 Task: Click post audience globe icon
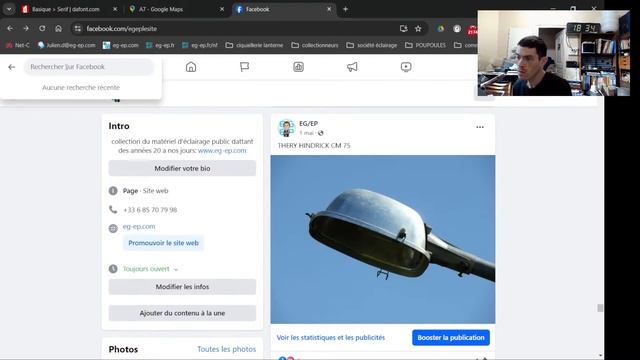pyautogui.click(x=320, y=133)
